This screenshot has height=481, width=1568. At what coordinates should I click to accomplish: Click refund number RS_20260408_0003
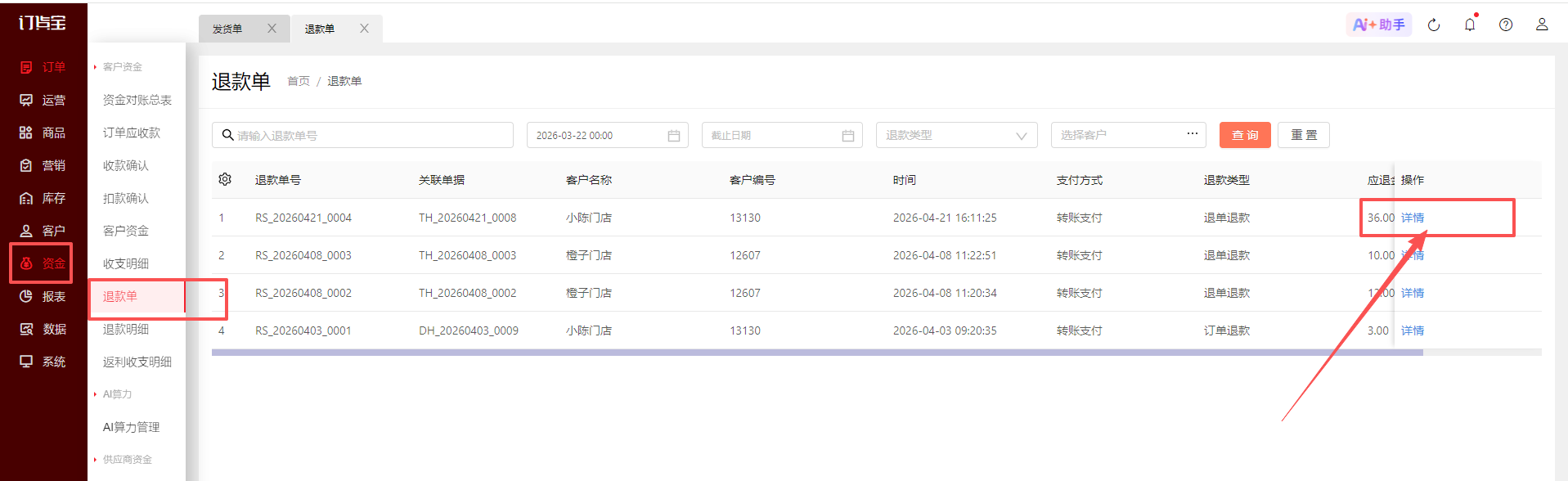(x=303, y=255)
